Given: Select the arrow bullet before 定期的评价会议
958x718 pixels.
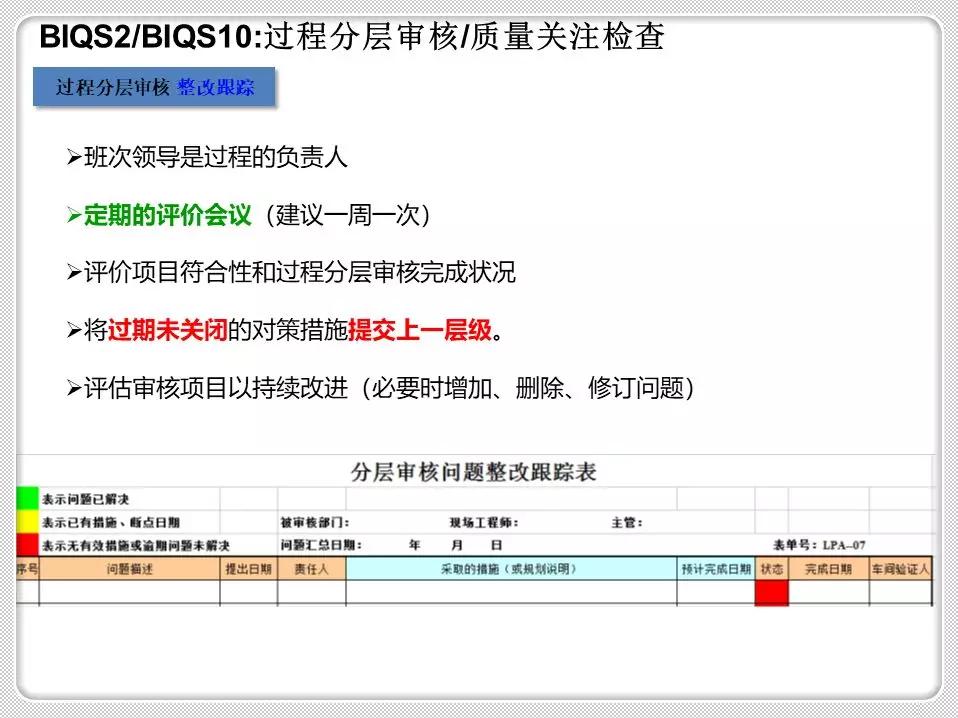Looking at the screenshot, I should [x=71, y=214].
